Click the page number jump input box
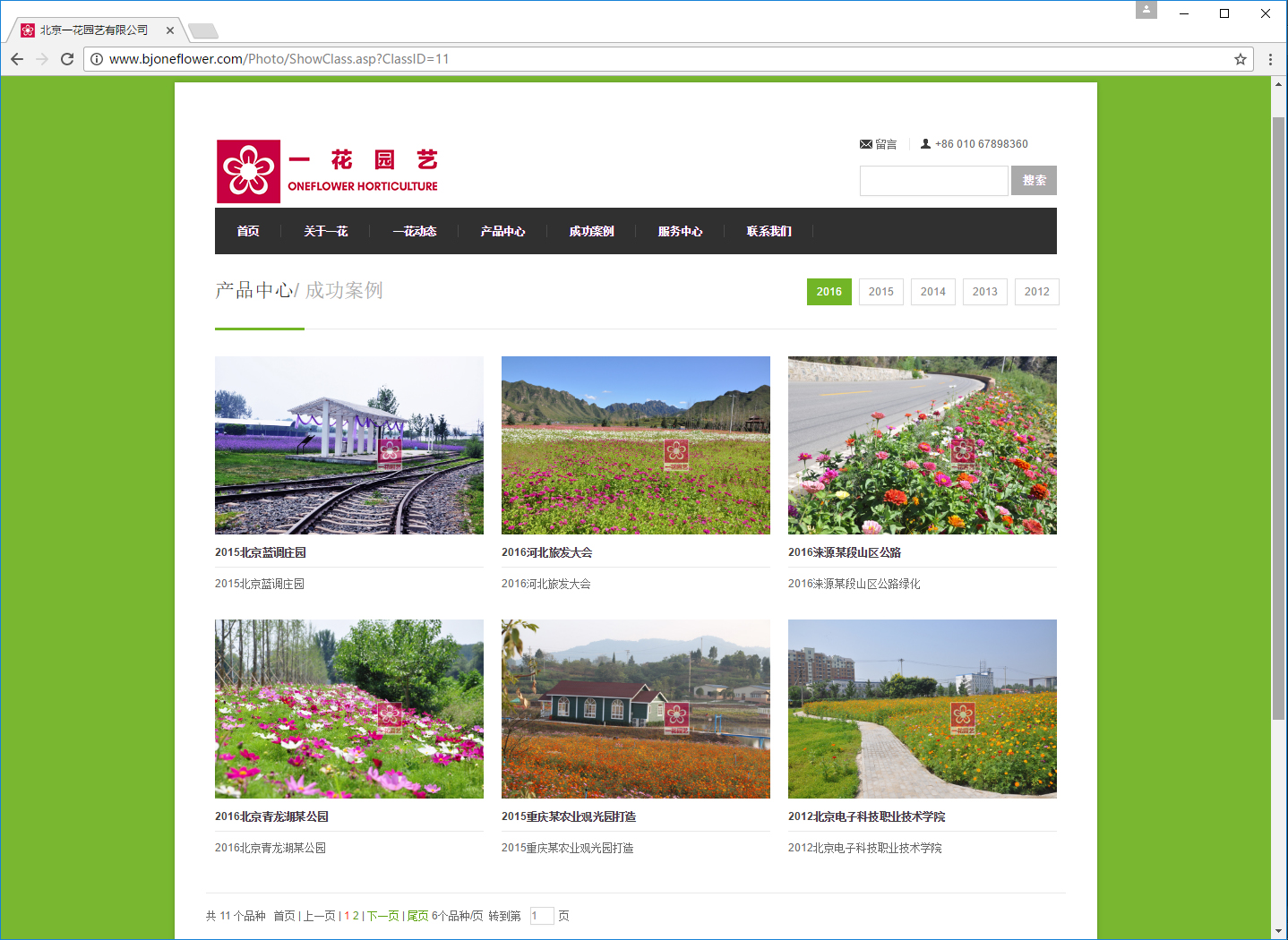Image resolution: width=1288 pixels, height=940 pixels. click(541, 916)
